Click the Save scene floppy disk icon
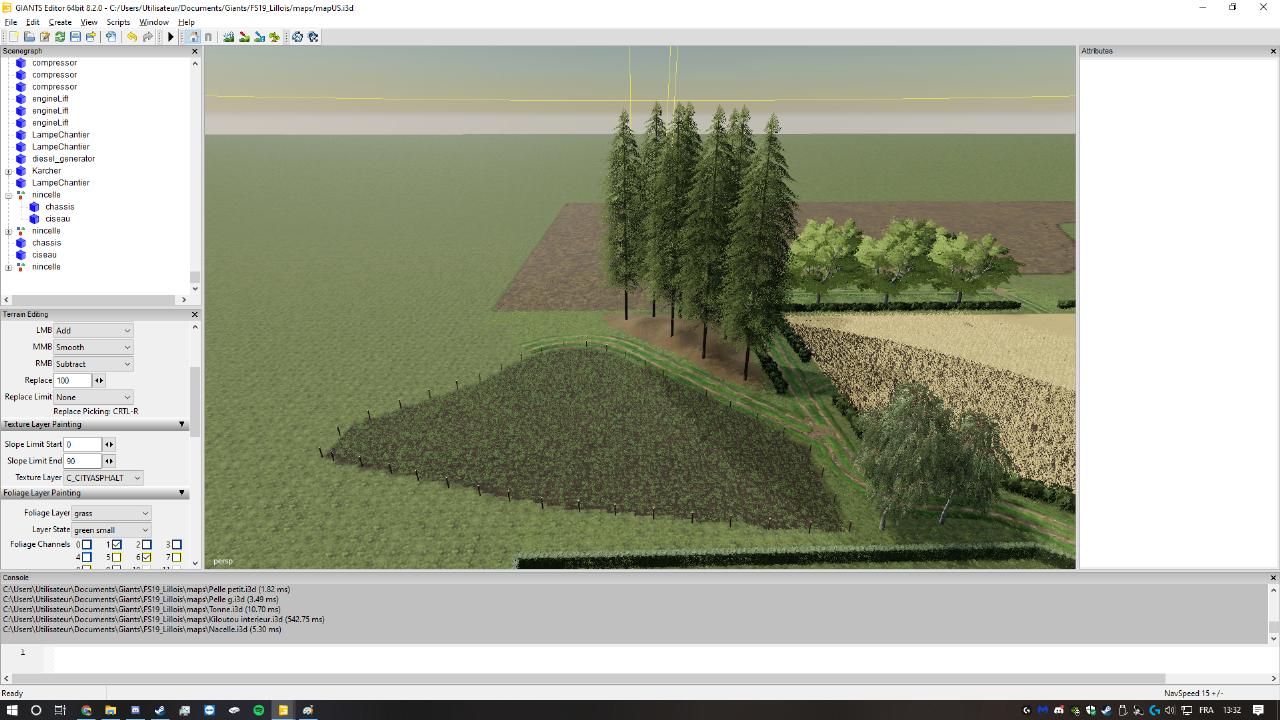1280x720 pixels. coord(75,37)
